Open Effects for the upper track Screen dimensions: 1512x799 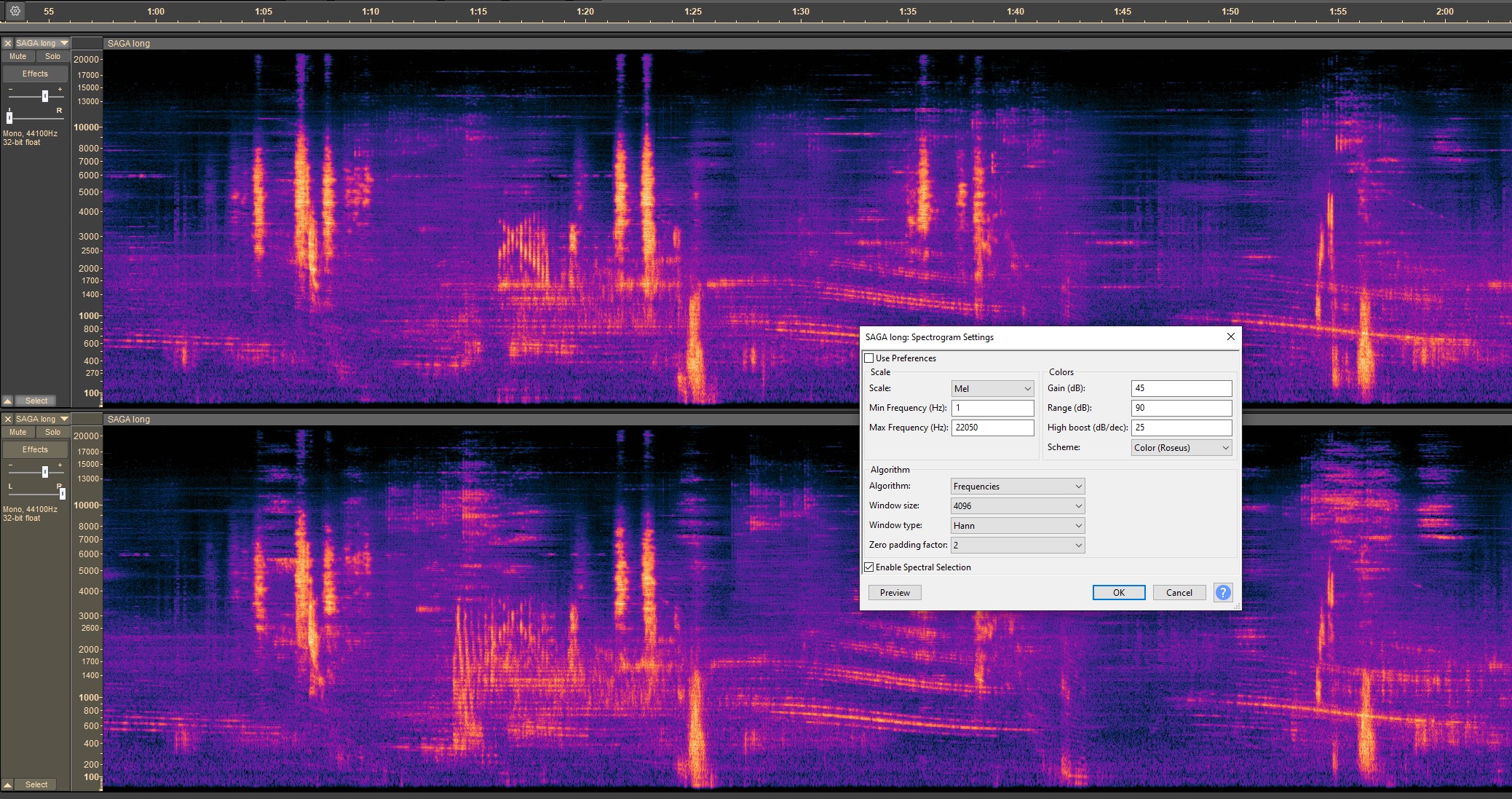(x=35, y=74)
